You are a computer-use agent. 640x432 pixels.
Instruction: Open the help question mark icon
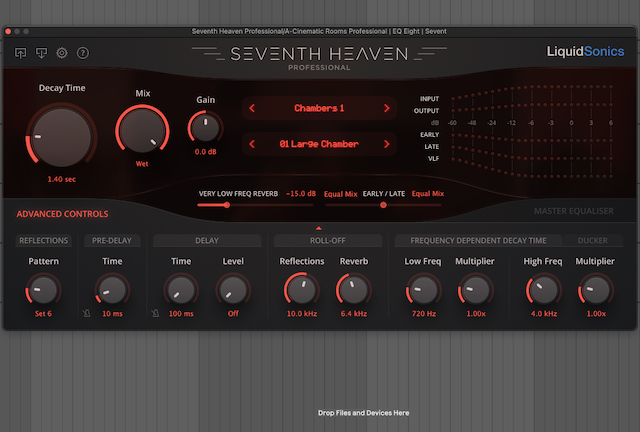click(x=83, y=53)
